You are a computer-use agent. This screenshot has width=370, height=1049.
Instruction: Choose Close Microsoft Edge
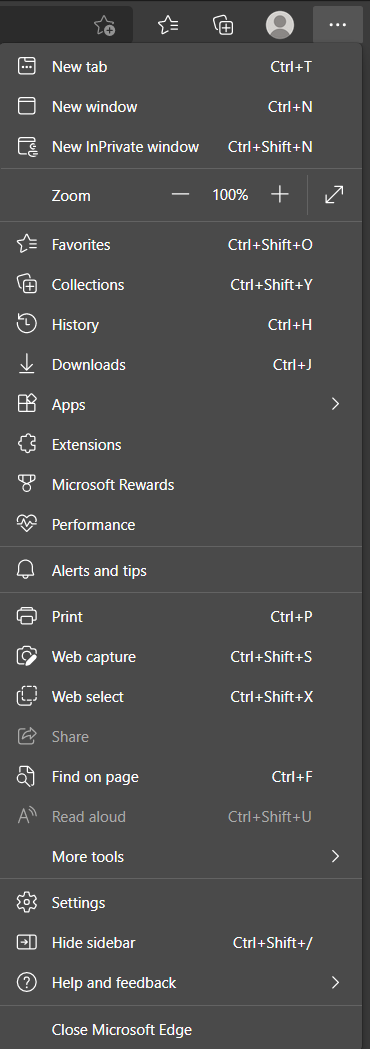pyautogui.click(x=185, y=1030)
